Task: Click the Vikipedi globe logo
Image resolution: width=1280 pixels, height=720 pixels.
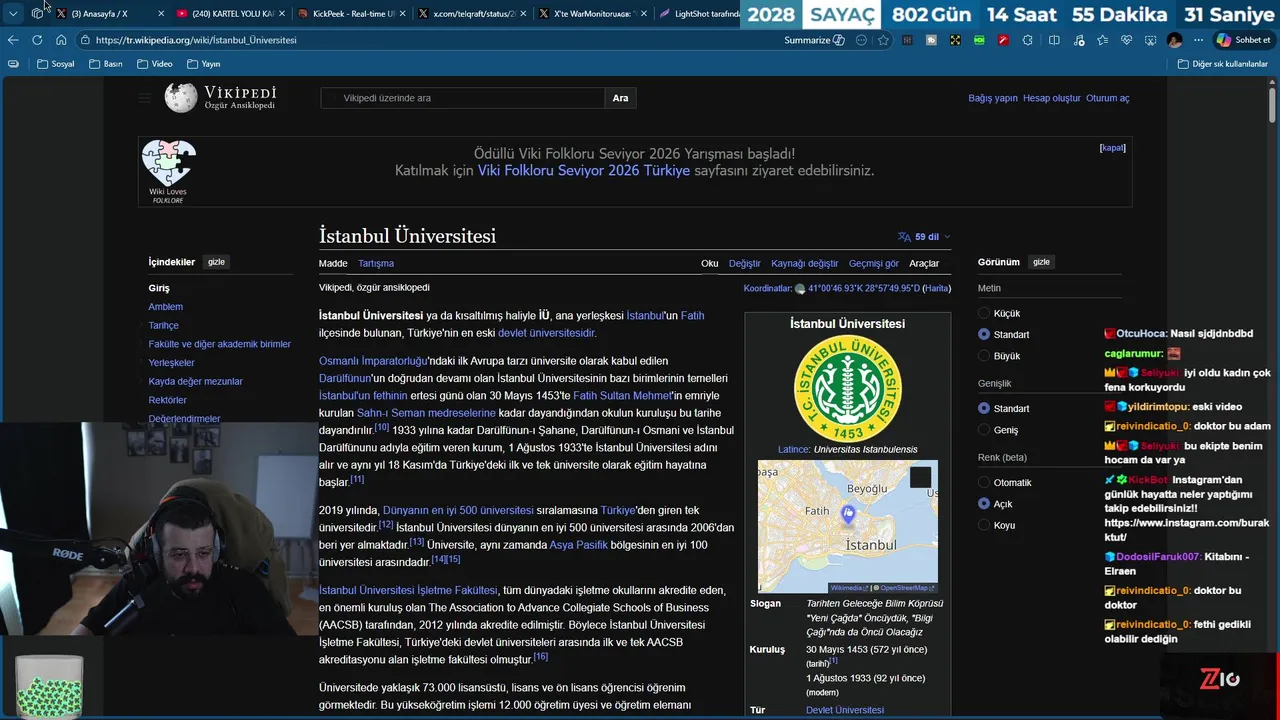Action: click(181, 98)
